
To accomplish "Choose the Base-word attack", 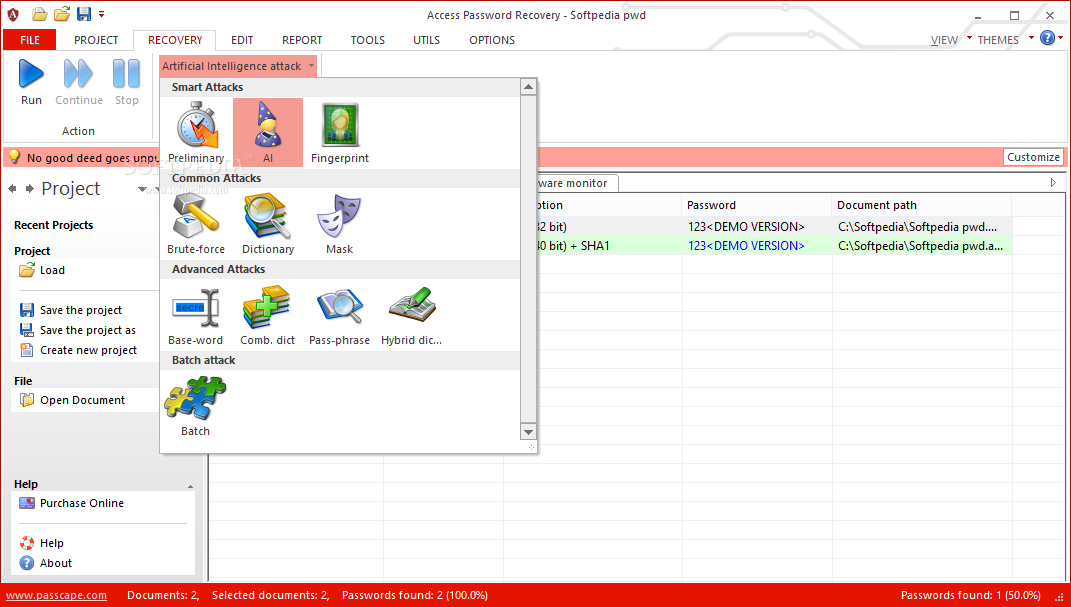I will point(196,315).
